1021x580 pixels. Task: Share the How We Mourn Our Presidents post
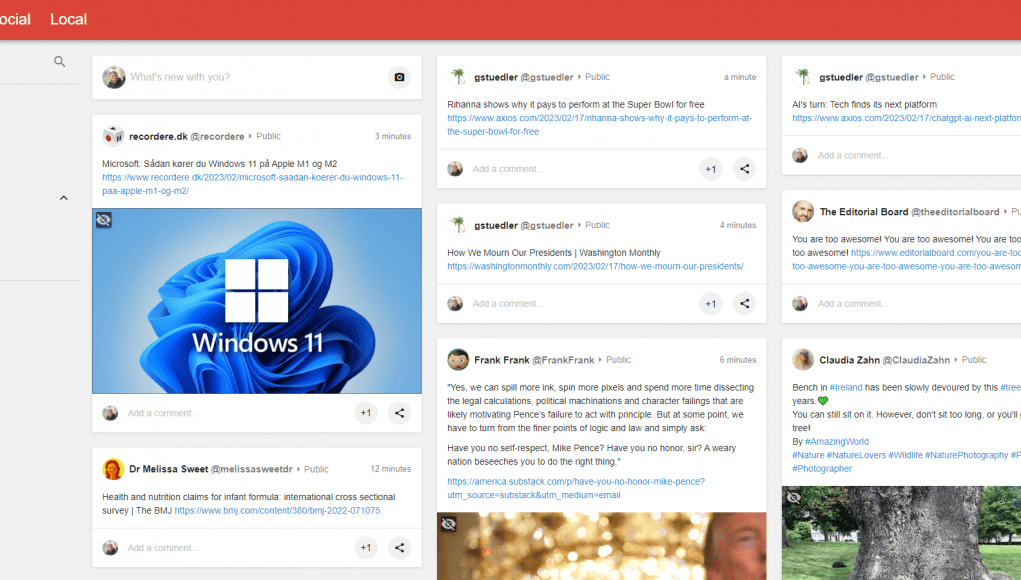(x=744, y=303)
